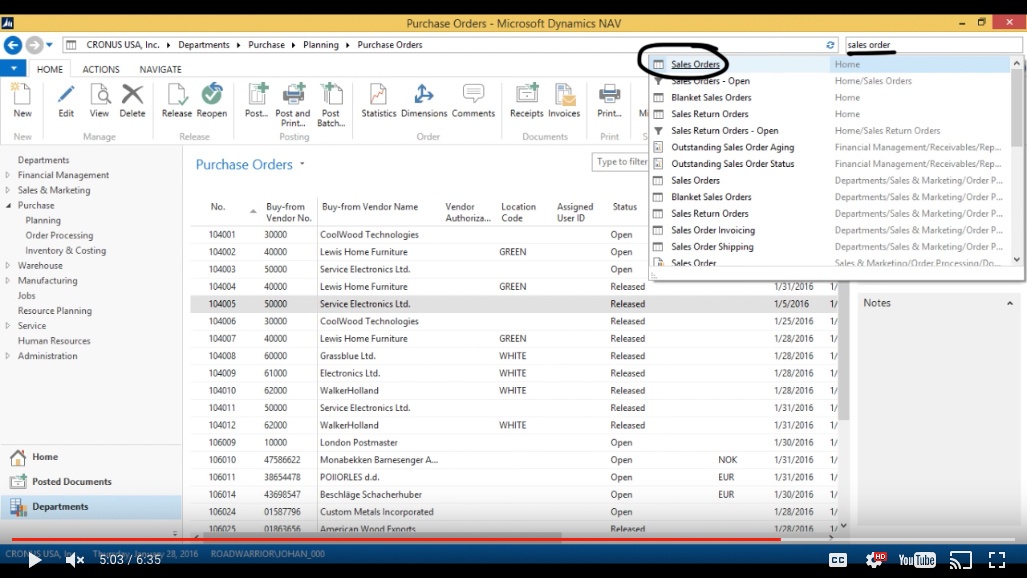Image resolution: width=1027 pixels, height=578 pixels.
Task: Click the Release document icon
Action: pos(177,94)
